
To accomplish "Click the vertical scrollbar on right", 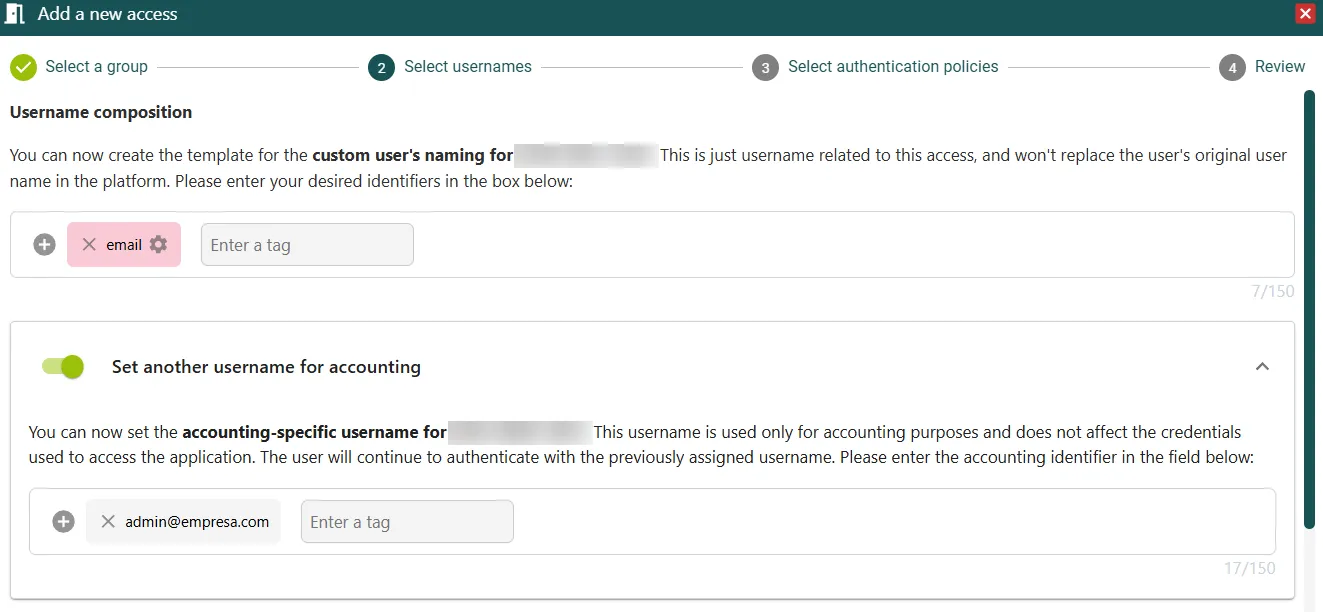I will (1309, 310).
